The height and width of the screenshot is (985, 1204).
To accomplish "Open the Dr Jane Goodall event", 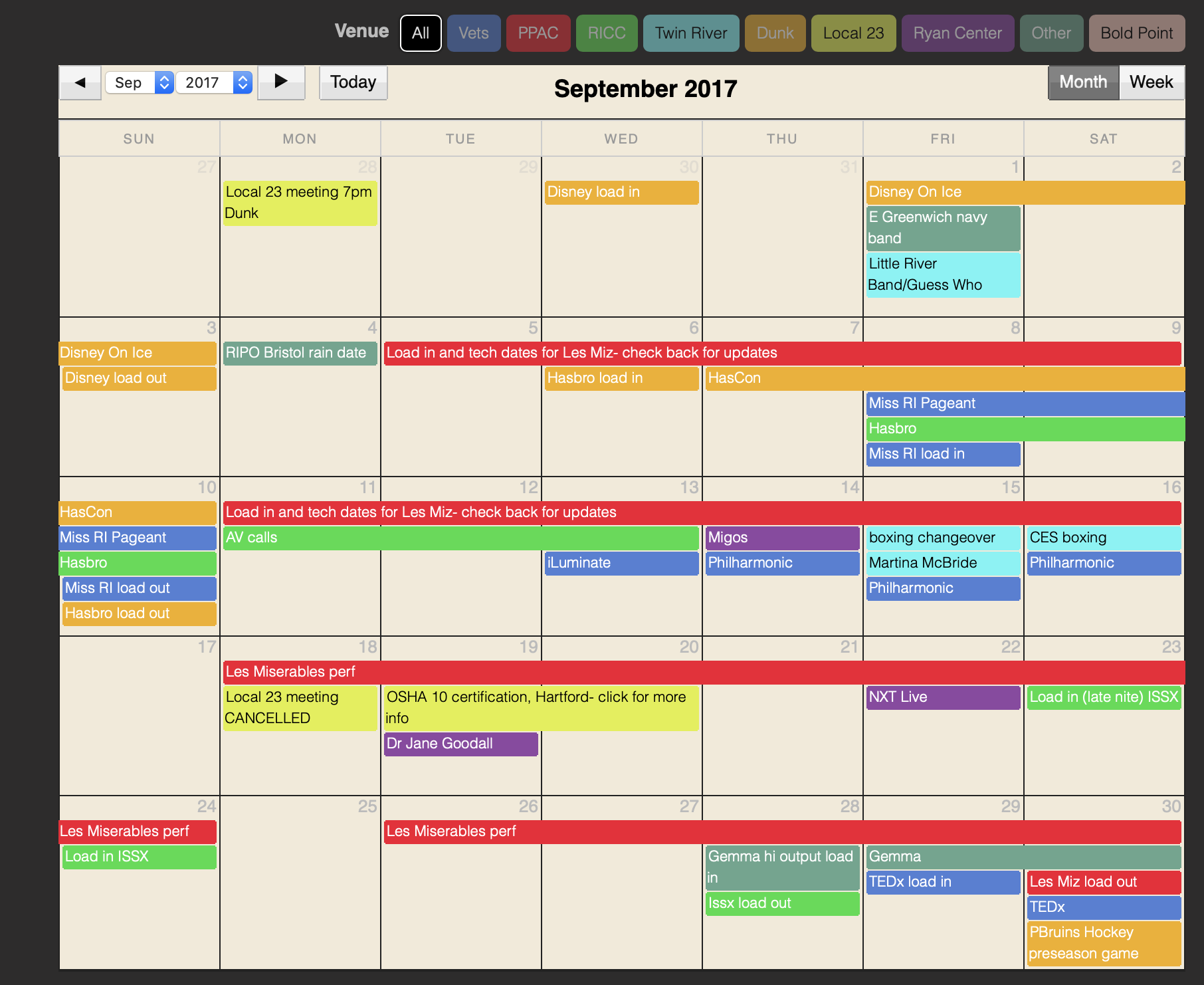I will coord(460,744).
